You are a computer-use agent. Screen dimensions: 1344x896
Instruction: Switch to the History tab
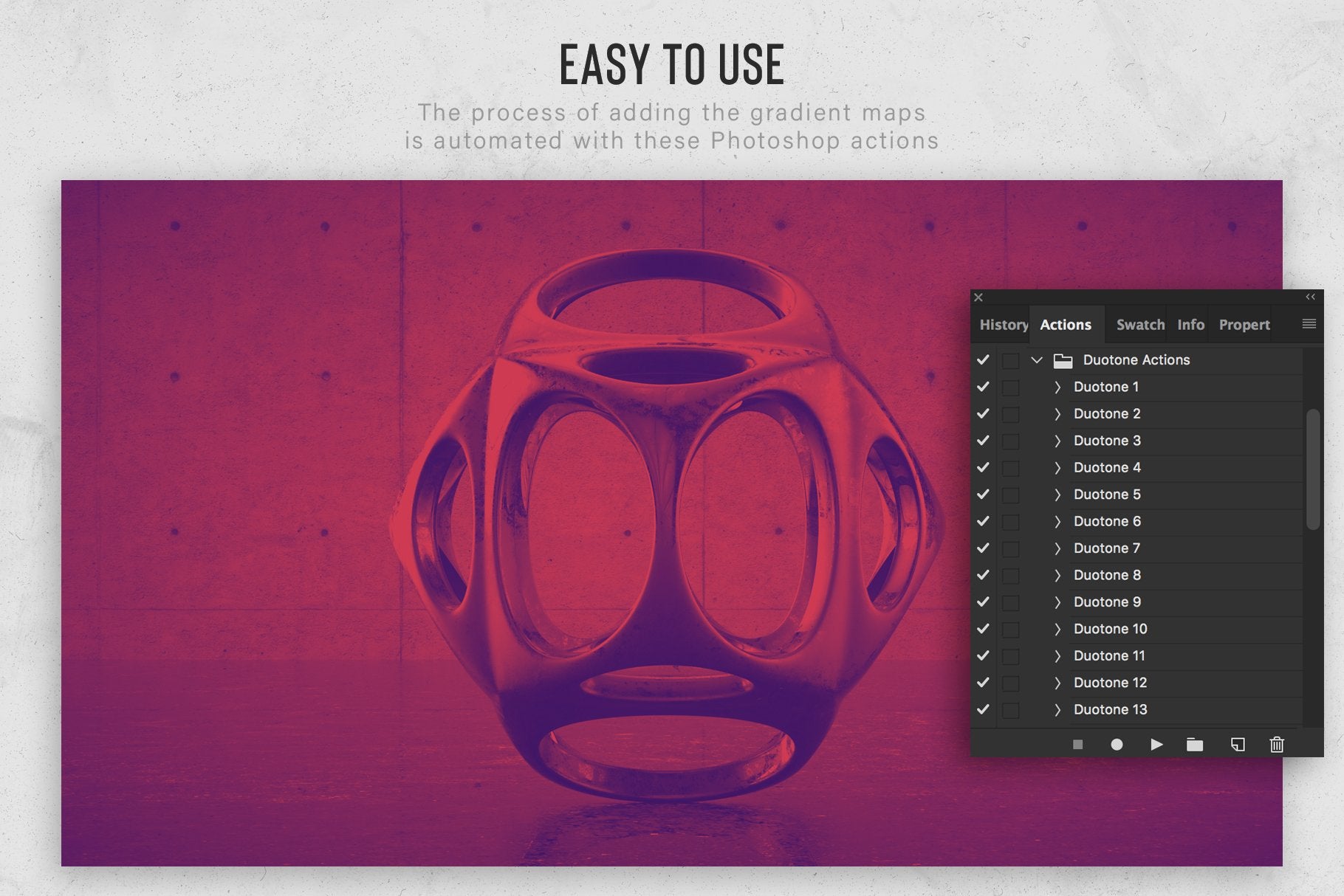1003,325
